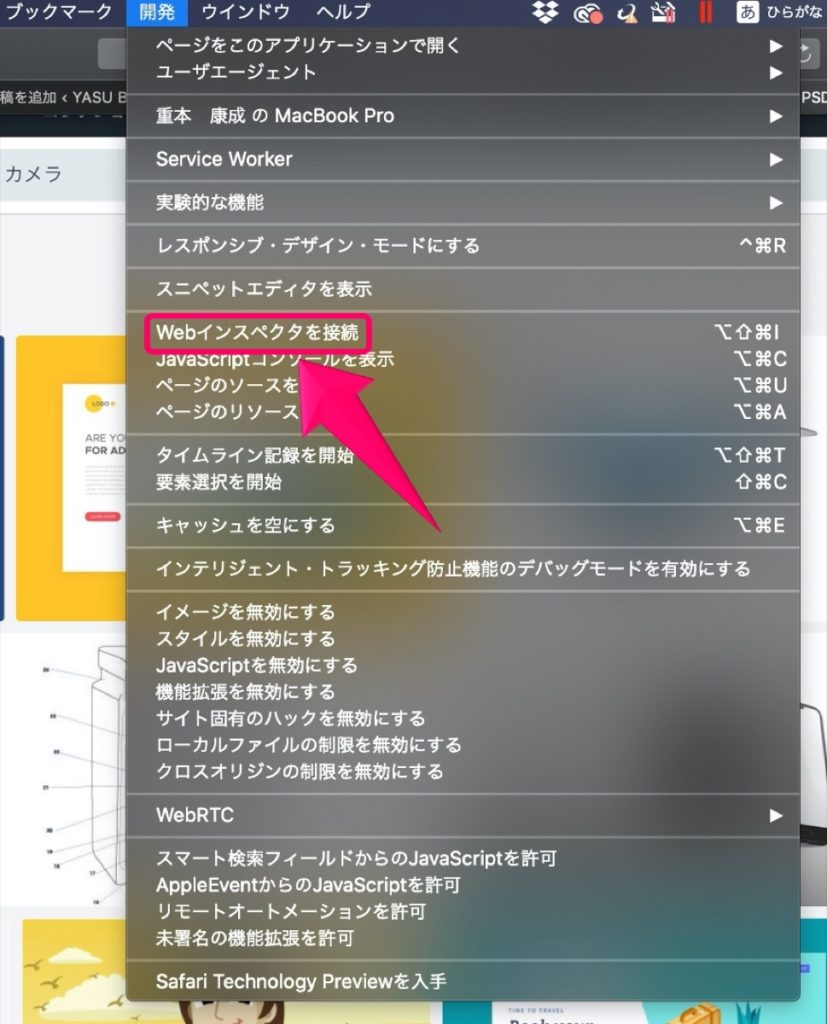Select the 稿を追加 ‹ YASU browser tab
The height and width of the screenshot is (1024, 827).
coord(63,97)
